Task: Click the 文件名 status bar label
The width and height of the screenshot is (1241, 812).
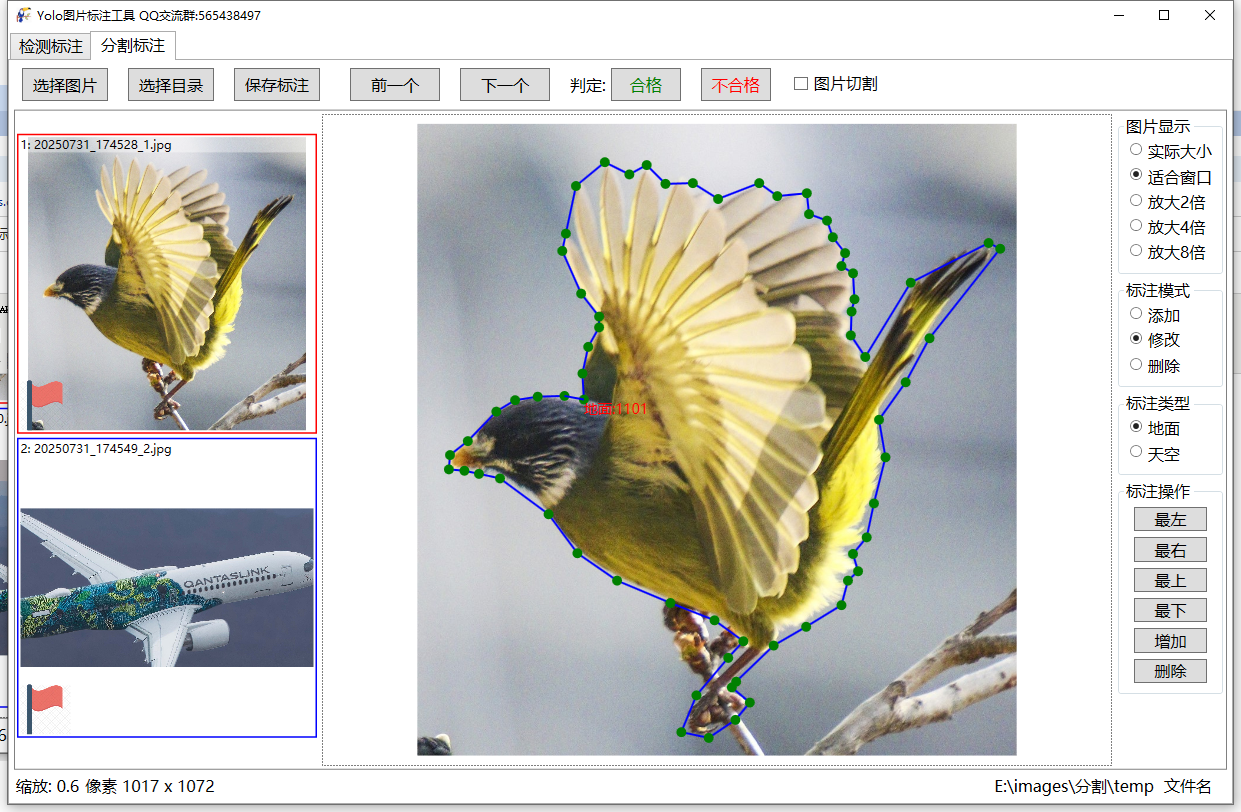Action: tap(1188, 786)
